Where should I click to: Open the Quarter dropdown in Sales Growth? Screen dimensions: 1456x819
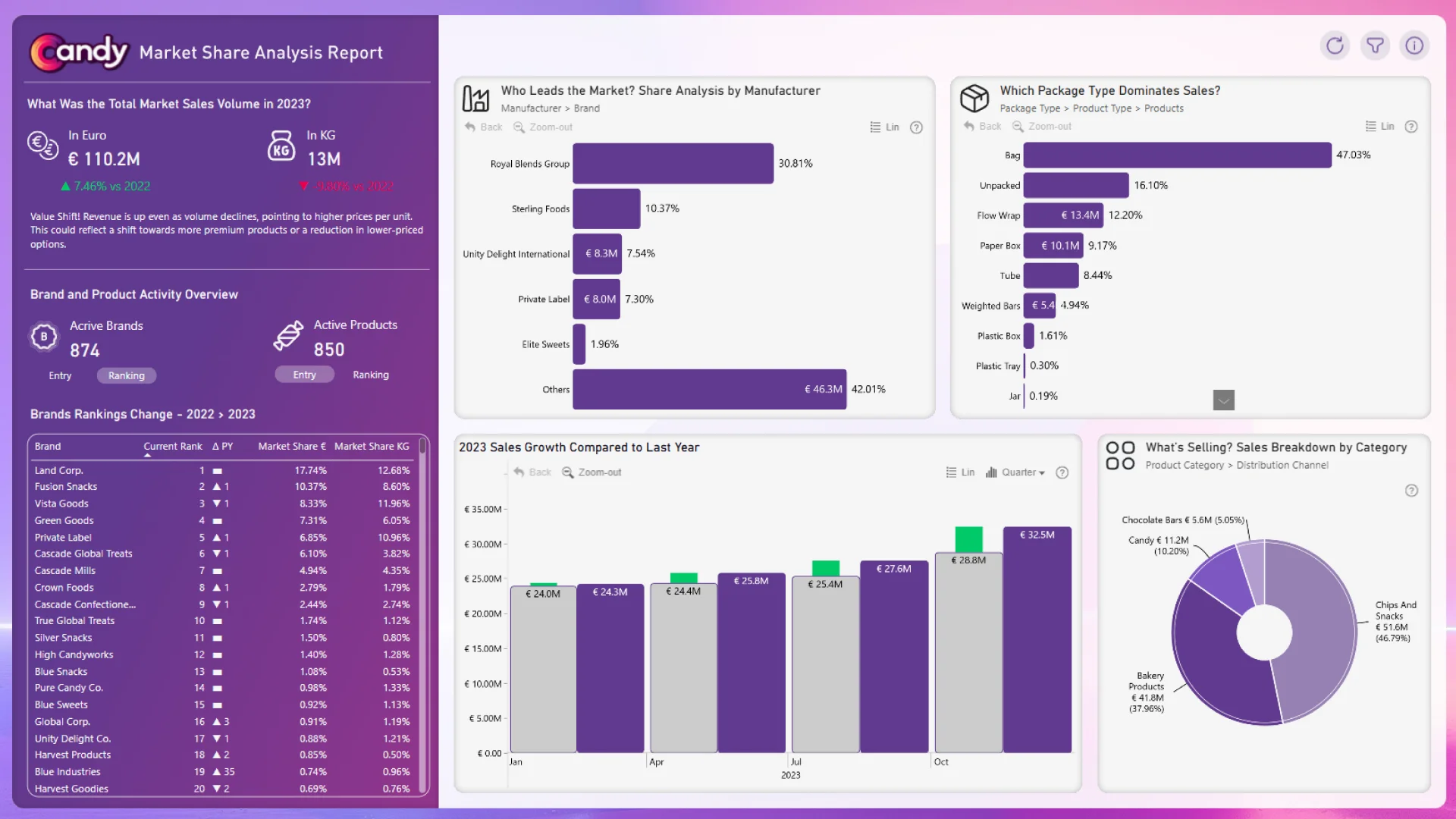1015,472
